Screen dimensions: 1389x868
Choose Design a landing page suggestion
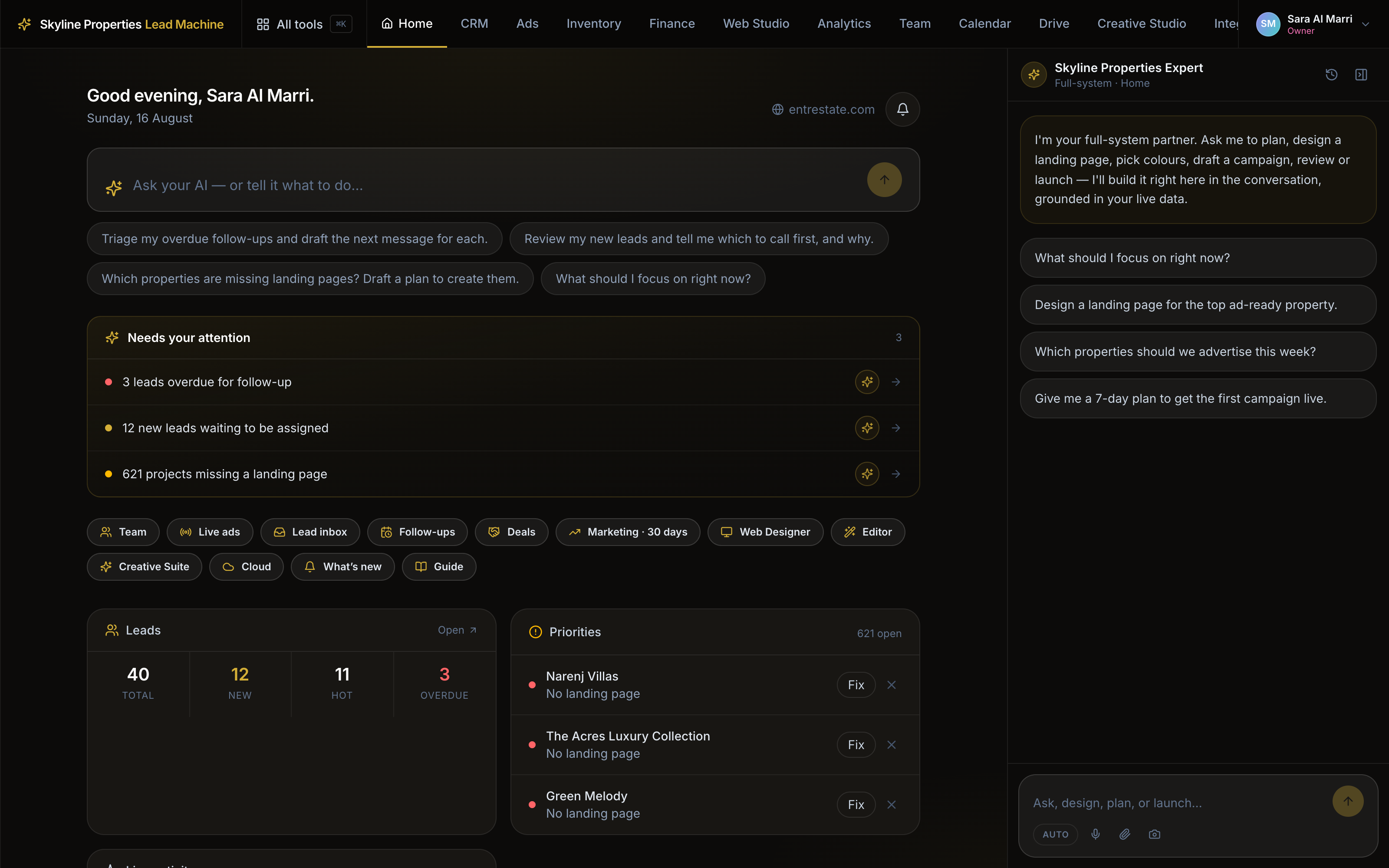point(1198,305)
